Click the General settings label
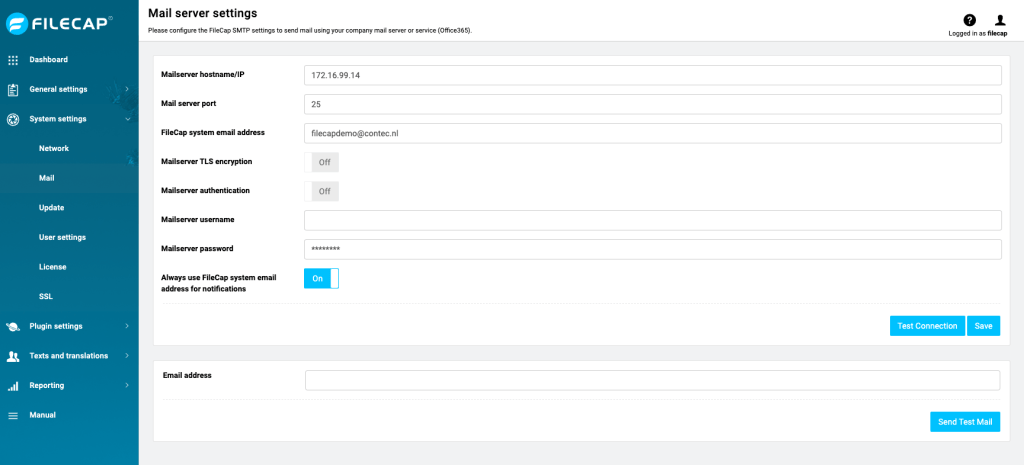Screen dimensions: 1024x465 58,89
